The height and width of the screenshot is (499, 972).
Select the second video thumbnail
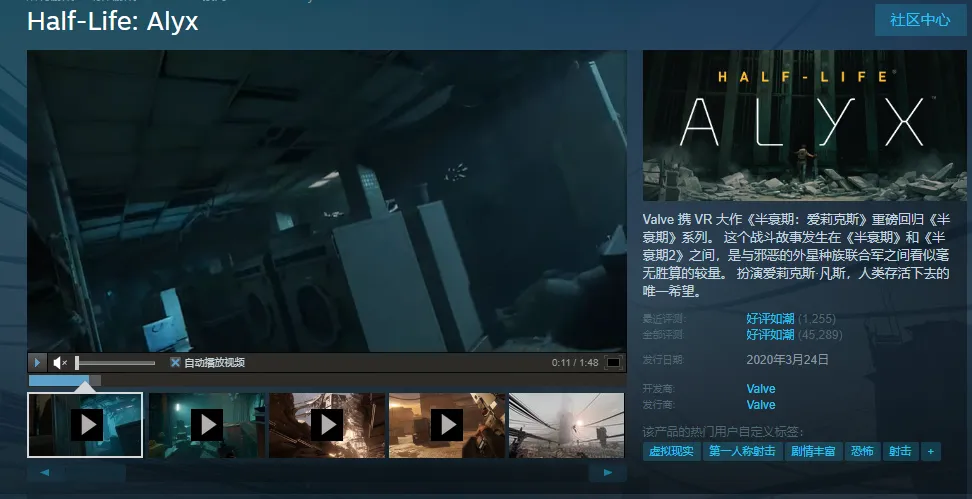(206, 425)
